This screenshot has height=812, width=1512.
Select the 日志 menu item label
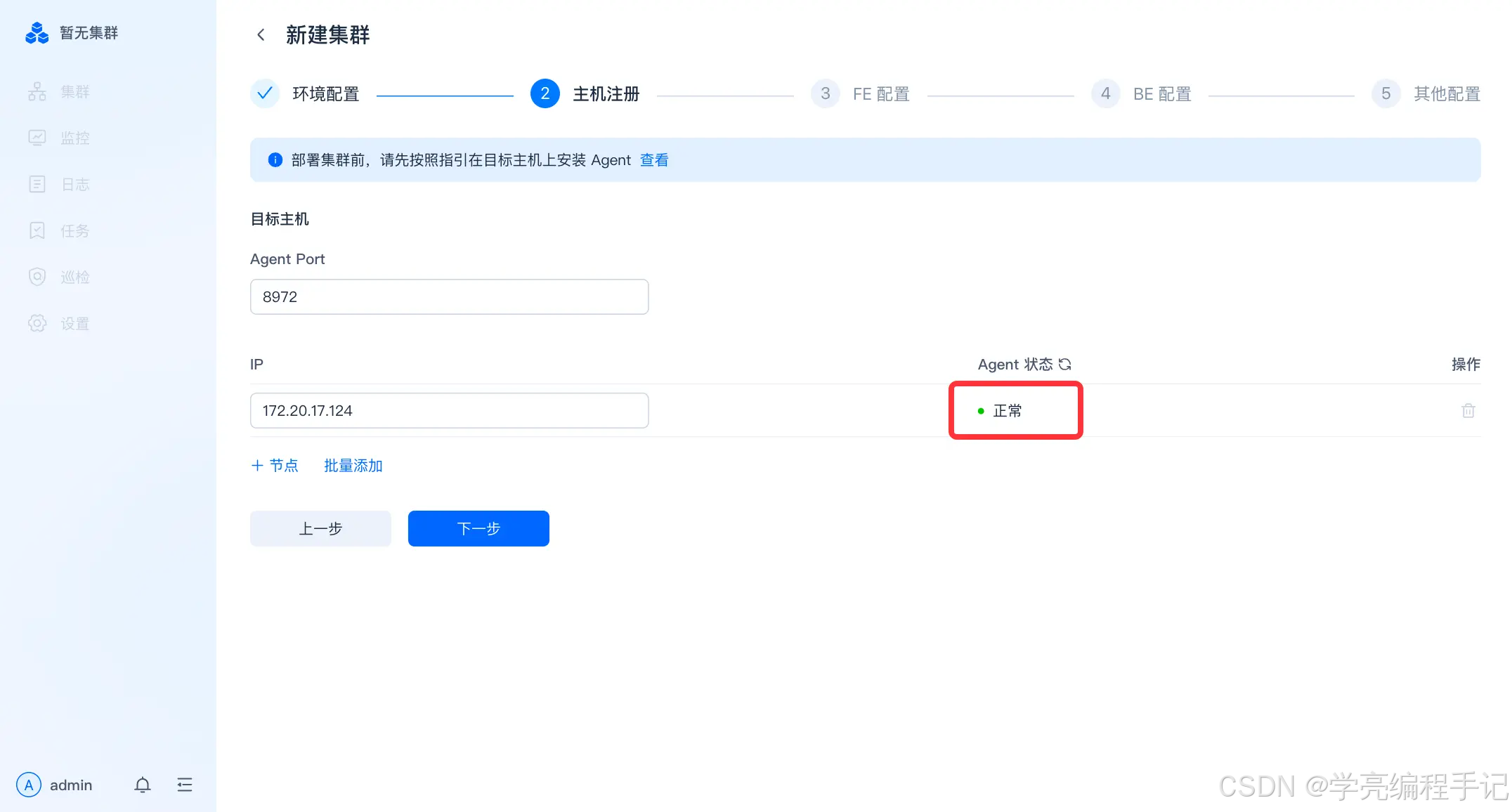75,185
